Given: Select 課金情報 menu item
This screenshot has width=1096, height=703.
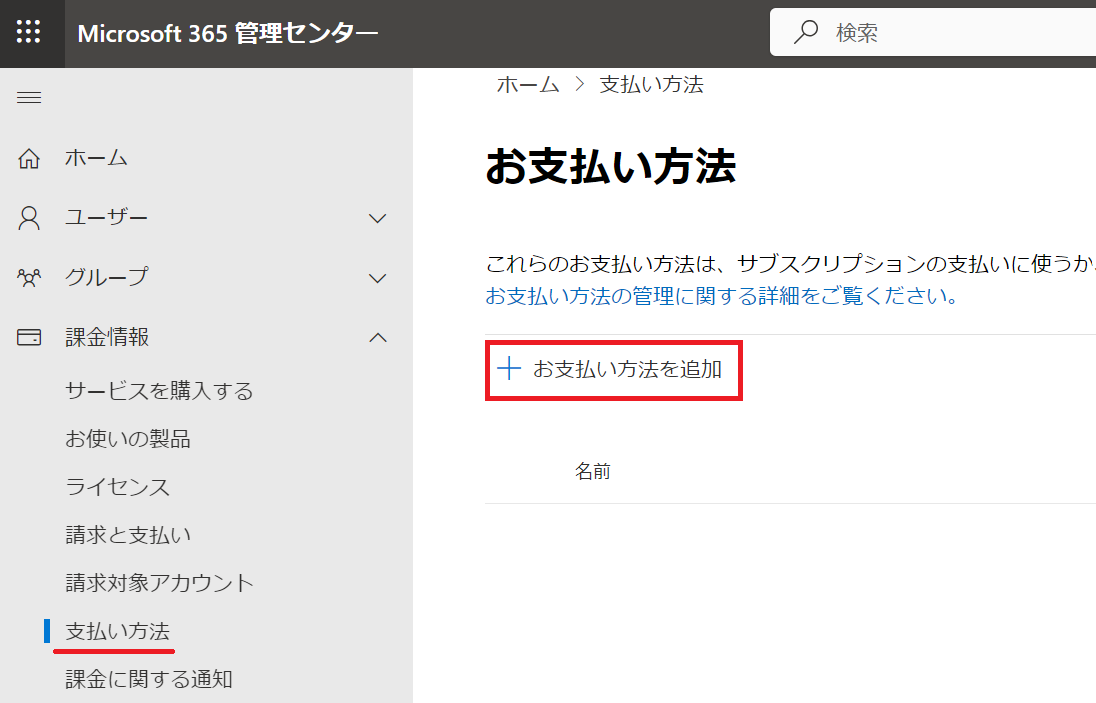Looking at the screenshot, I should pos(107,337).
